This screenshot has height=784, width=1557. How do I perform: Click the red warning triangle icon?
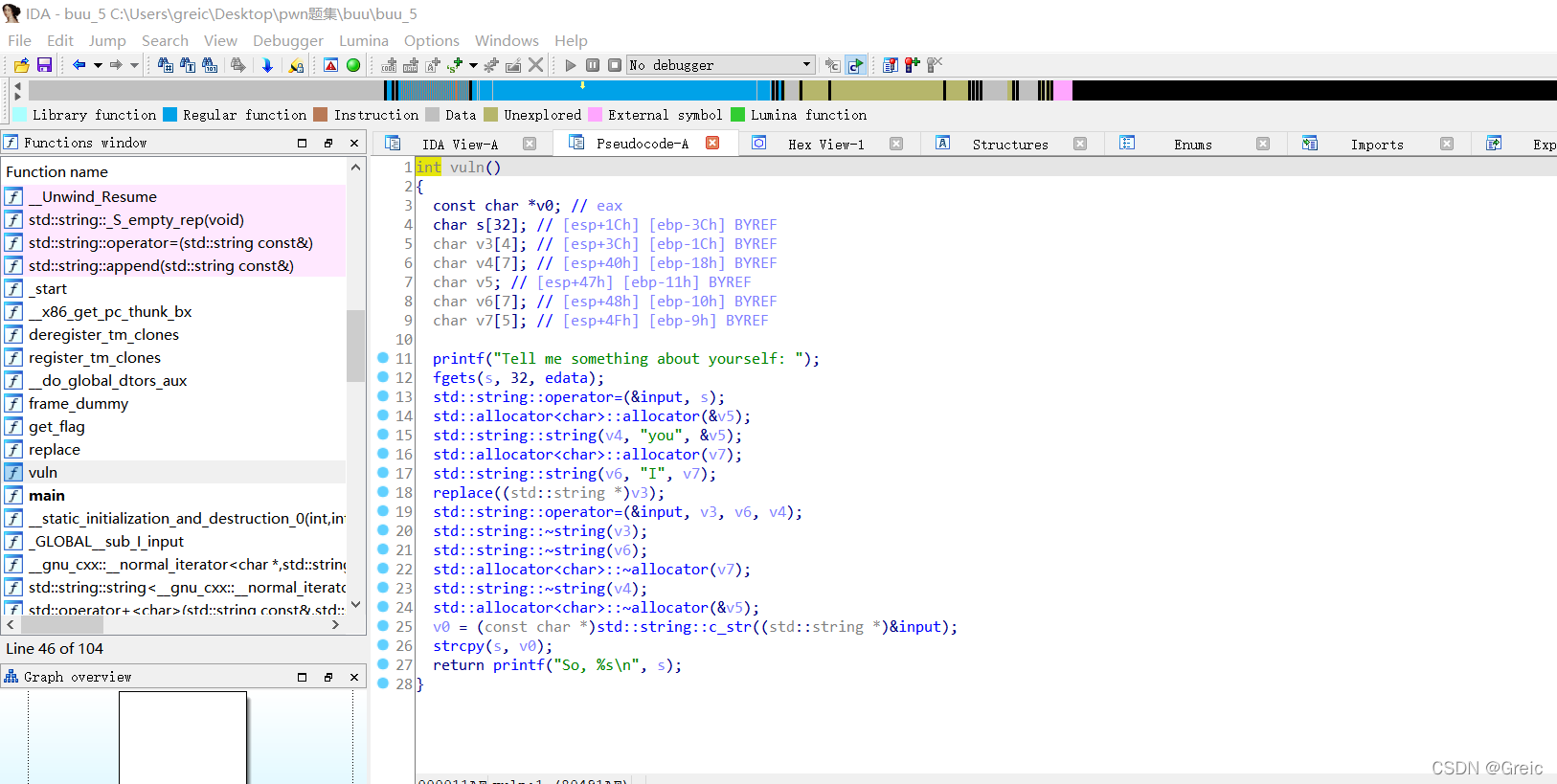(x=330, y=65)
